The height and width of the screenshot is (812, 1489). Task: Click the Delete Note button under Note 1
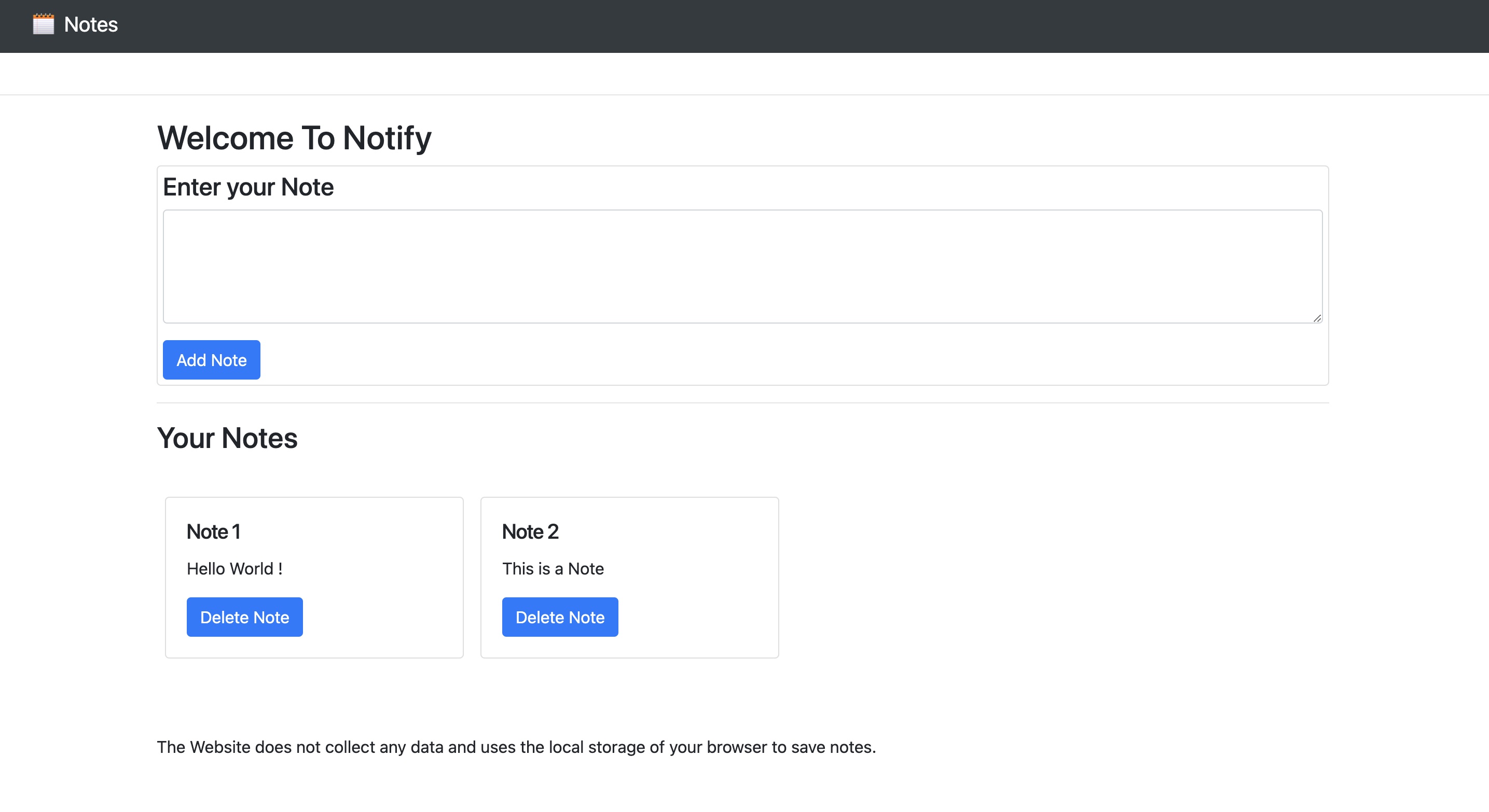point(244,617)
